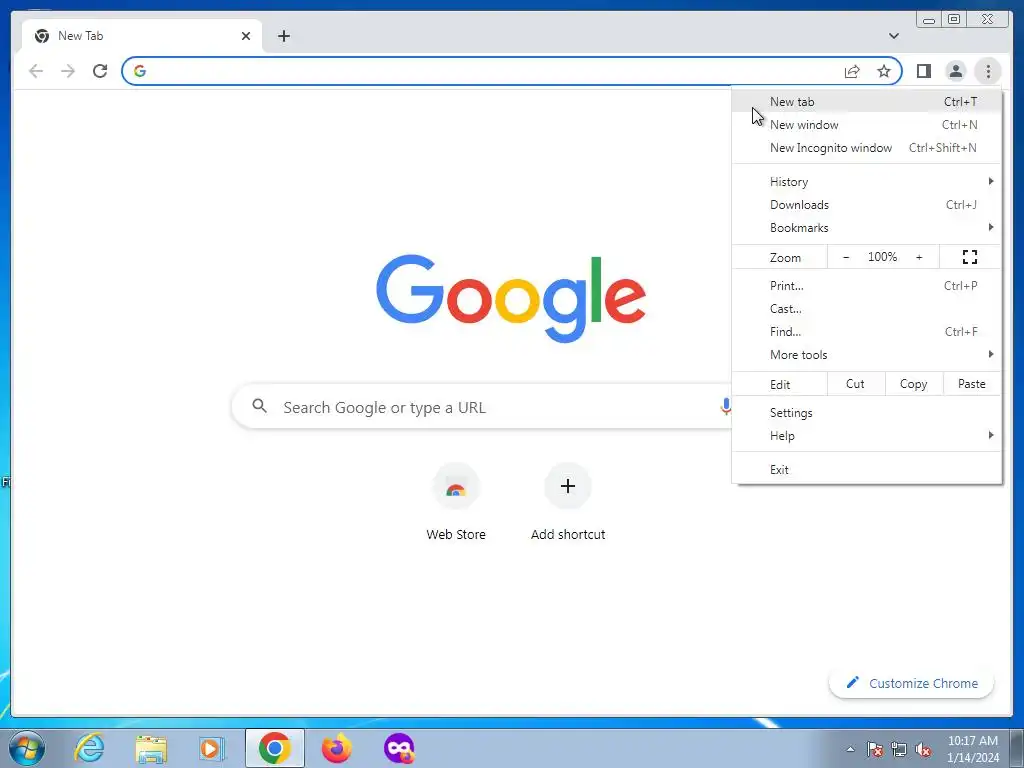The width and height of the screenshot is (1024, 768).
Task: Select the New Tab tab
Action: 142,36
